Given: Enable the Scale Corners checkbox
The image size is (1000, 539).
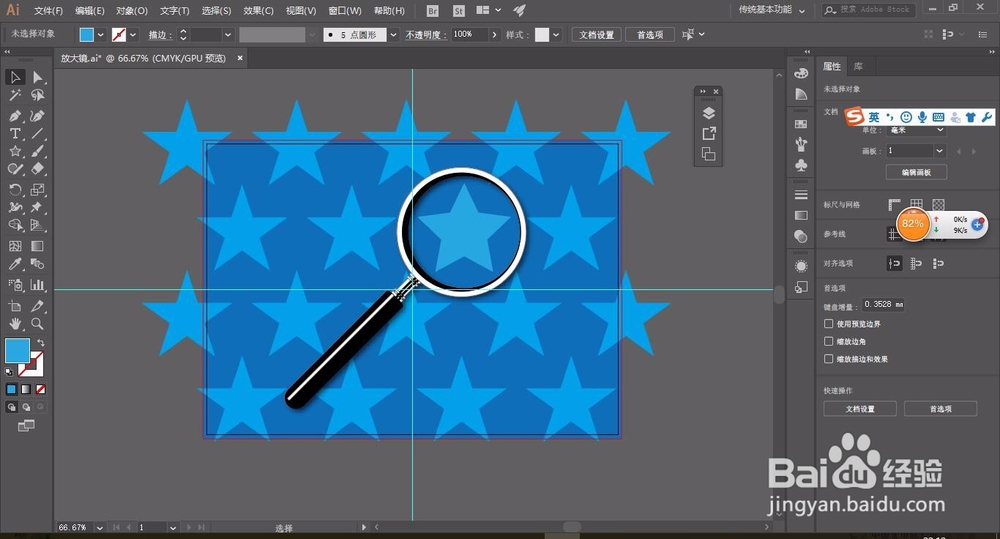Looking at the screenshot, I should pos(828,341).
